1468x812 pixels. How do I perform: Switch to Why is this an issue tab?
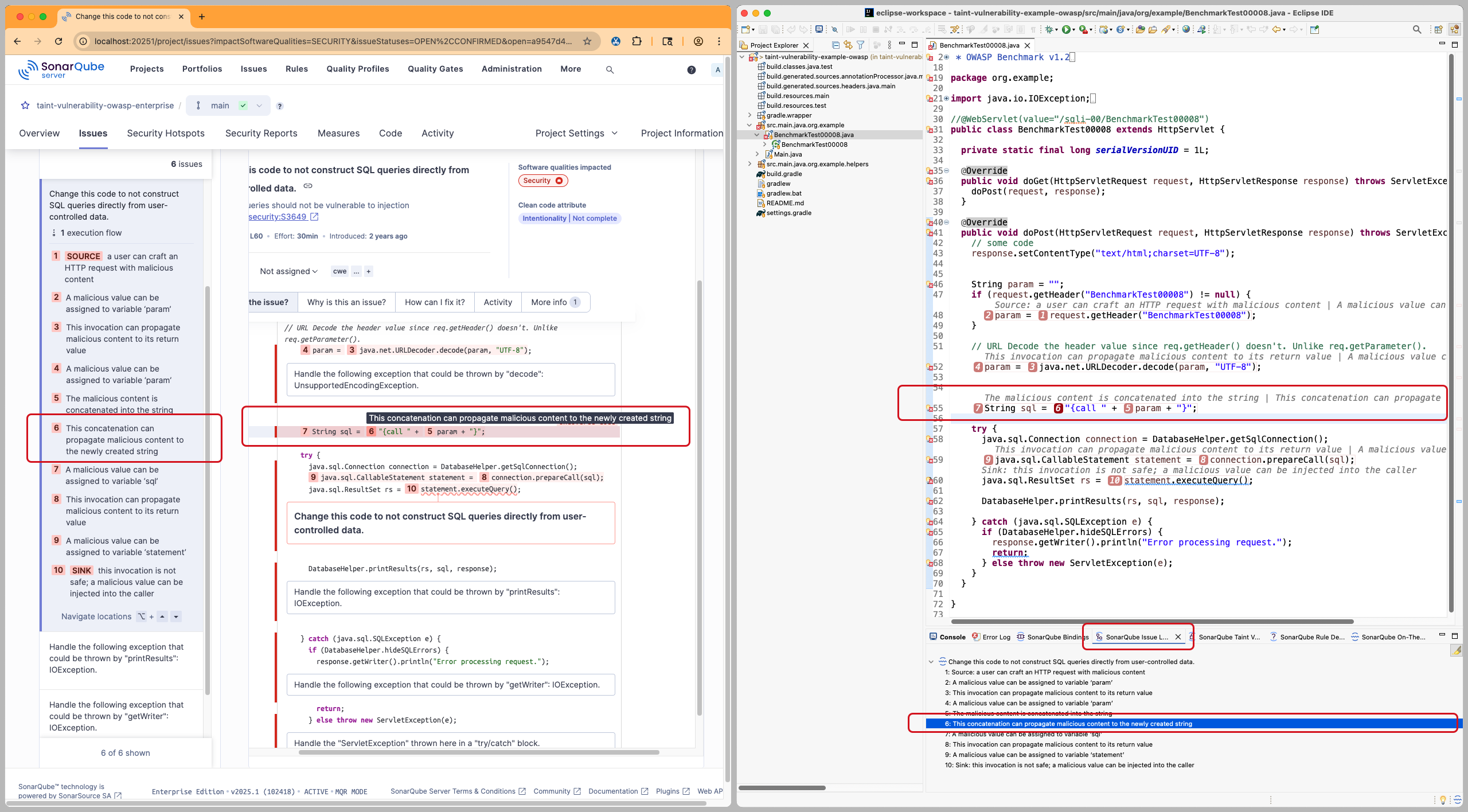pyautogui.click(x=346, y=302)
